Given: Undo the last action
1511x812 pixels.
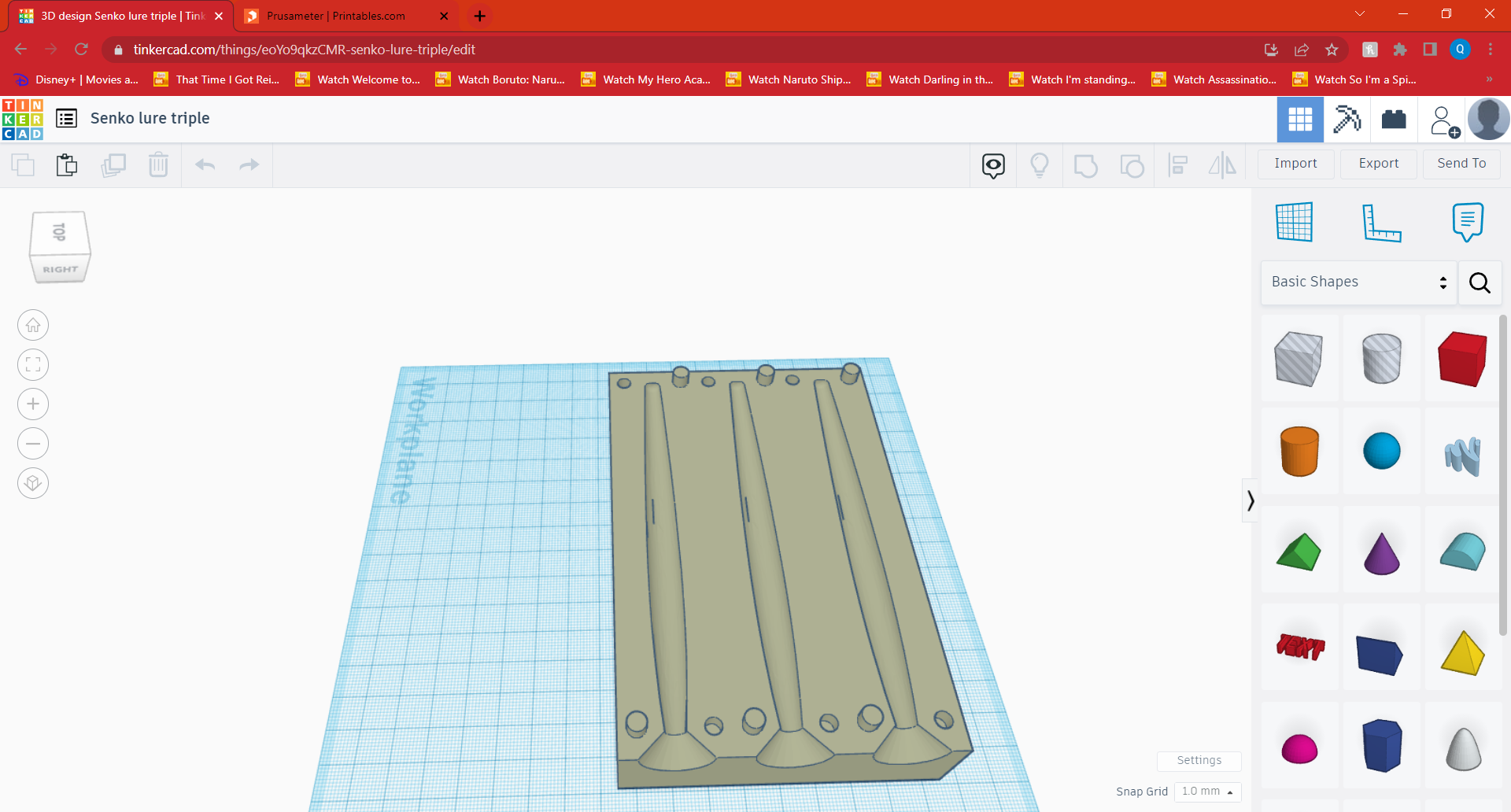Looking at the screenshot, I should 205,165.
